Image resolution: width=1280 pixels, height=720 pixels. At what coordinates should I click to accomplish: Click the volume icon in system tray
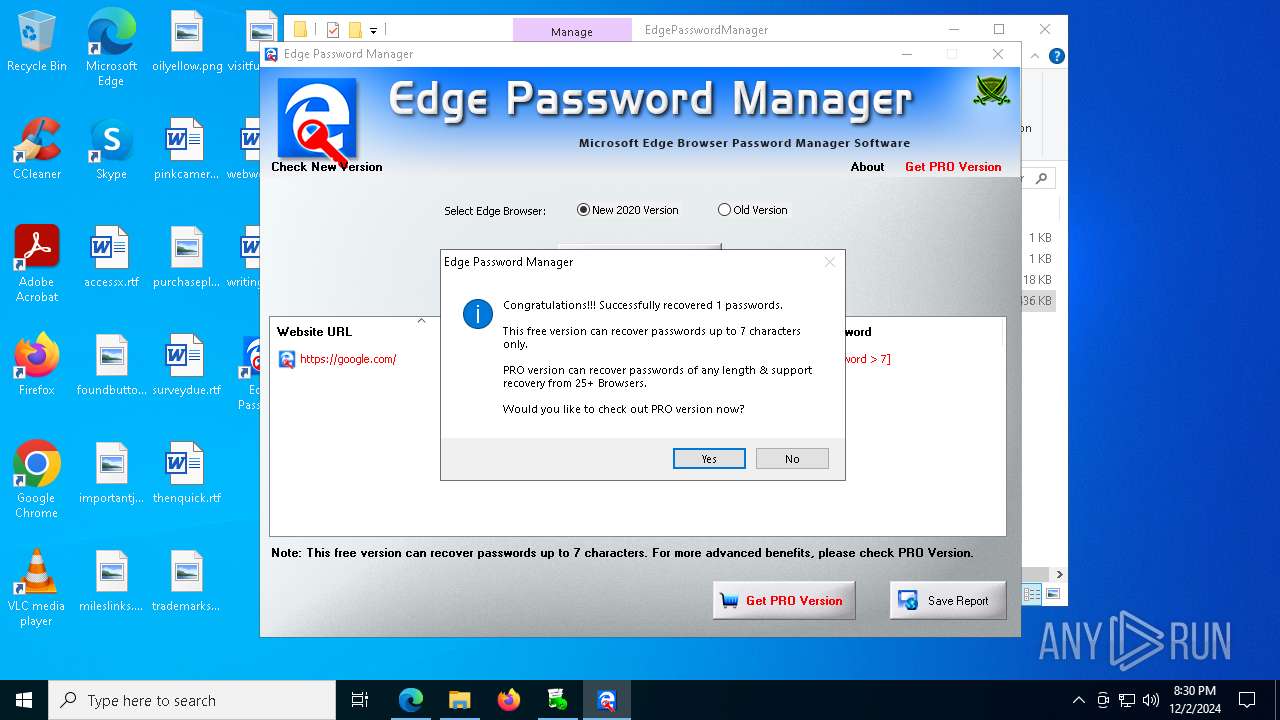coord(1151,700)
